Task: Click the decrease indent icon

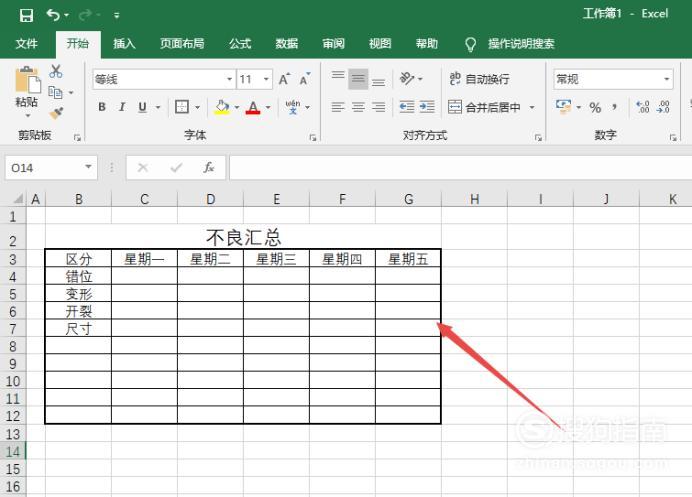Action: pos(406,107)
